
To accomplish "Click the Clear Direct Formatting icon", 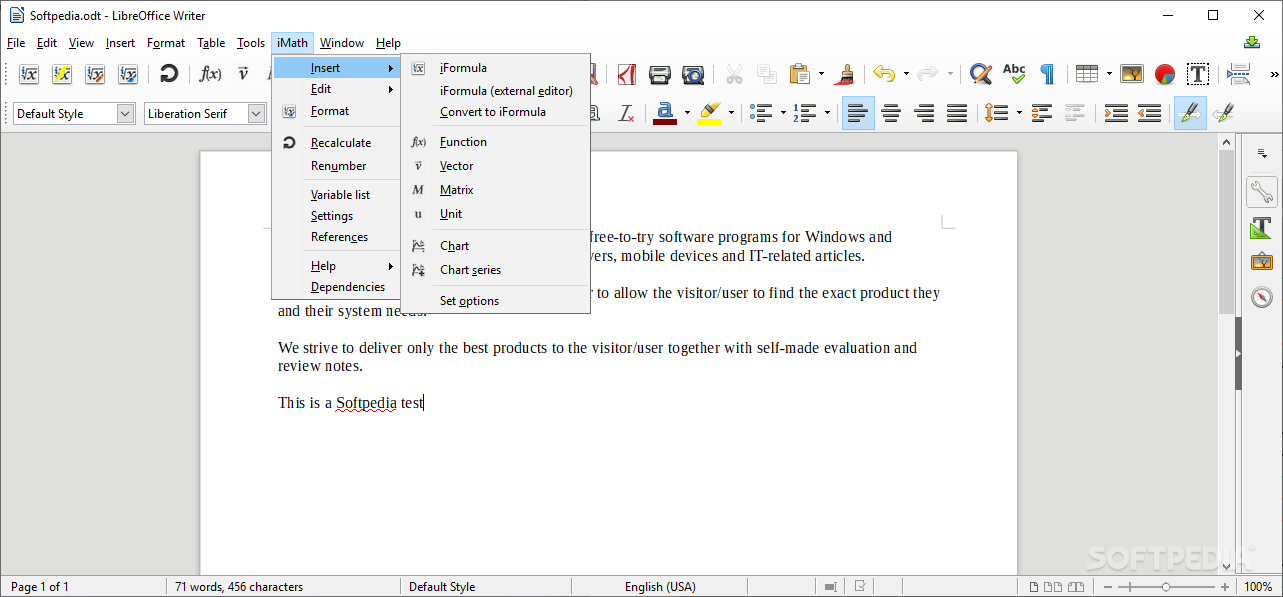I will click(627, 113).
